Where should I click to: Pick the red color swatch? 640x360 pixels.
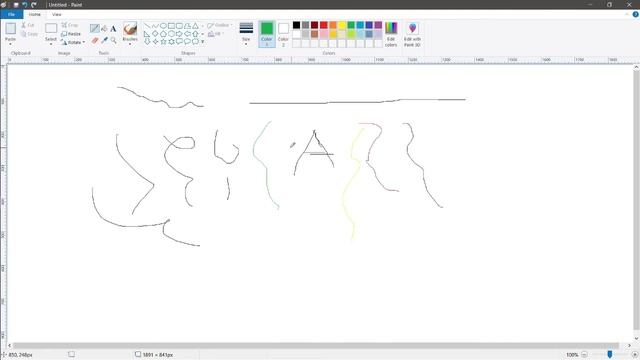pos(324,25)
